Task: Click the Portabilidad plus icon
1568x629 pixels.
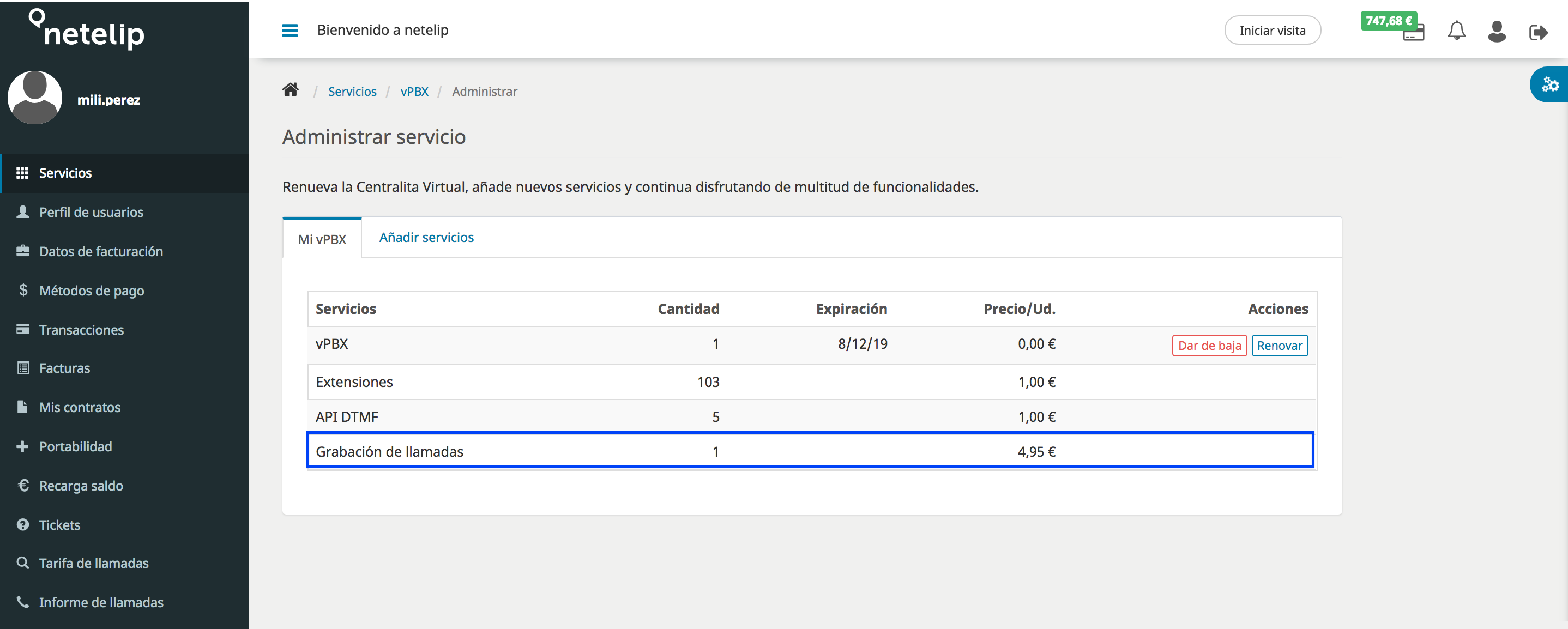Action: (22, 446)
